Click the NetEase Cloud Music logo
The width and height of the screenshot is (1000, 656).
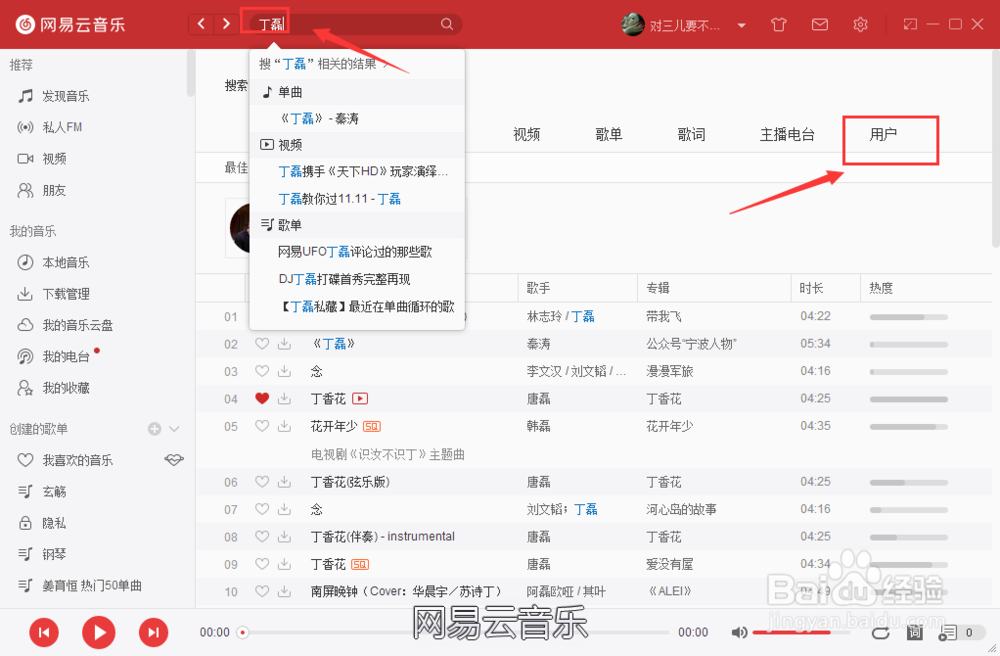[x=70, y=24]
